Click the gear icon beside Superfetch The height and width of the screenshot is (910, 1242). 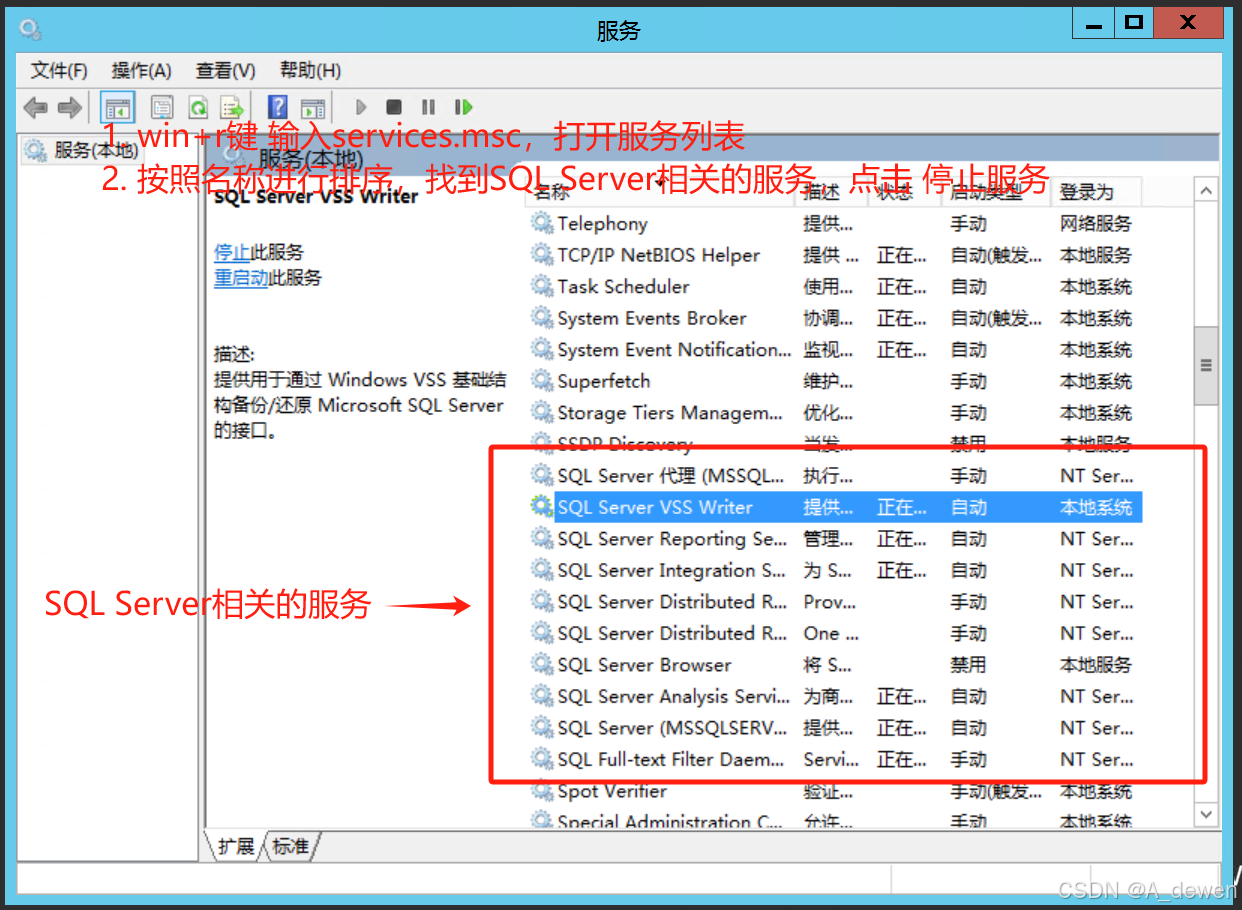tap(542, 381)
